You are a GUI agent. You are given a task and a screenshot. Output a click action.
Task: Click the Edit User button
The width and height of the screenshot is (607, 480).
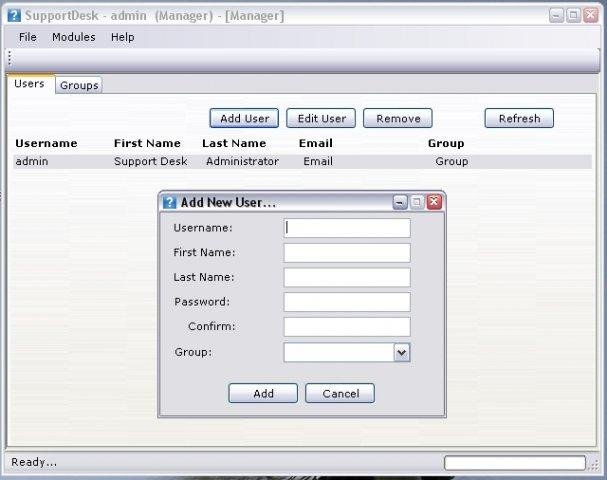pyautogui.click(x=321, y=118)
